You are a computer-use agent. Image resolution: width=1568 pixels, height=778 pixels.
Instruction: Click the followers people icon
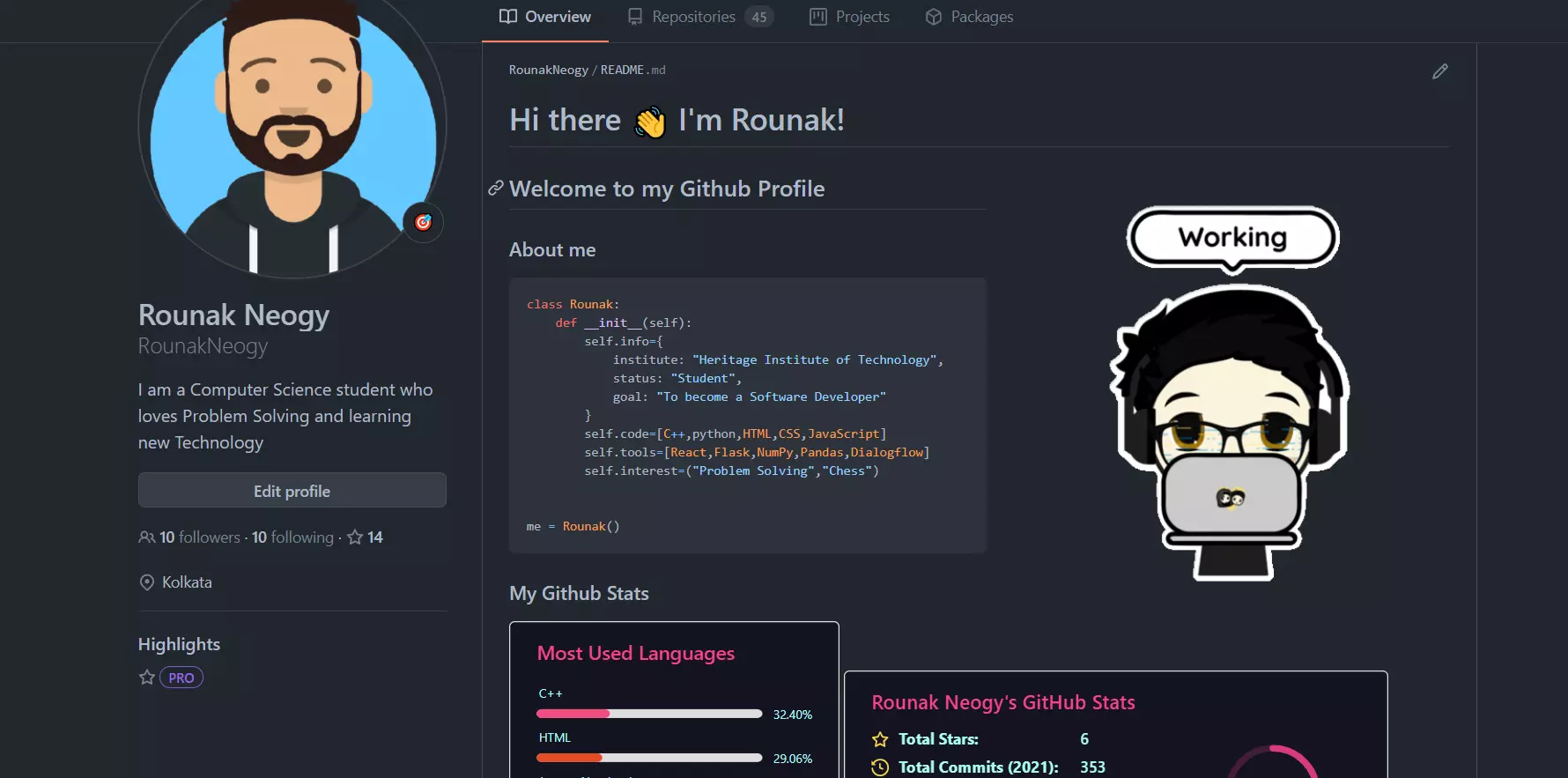(146, 537)
